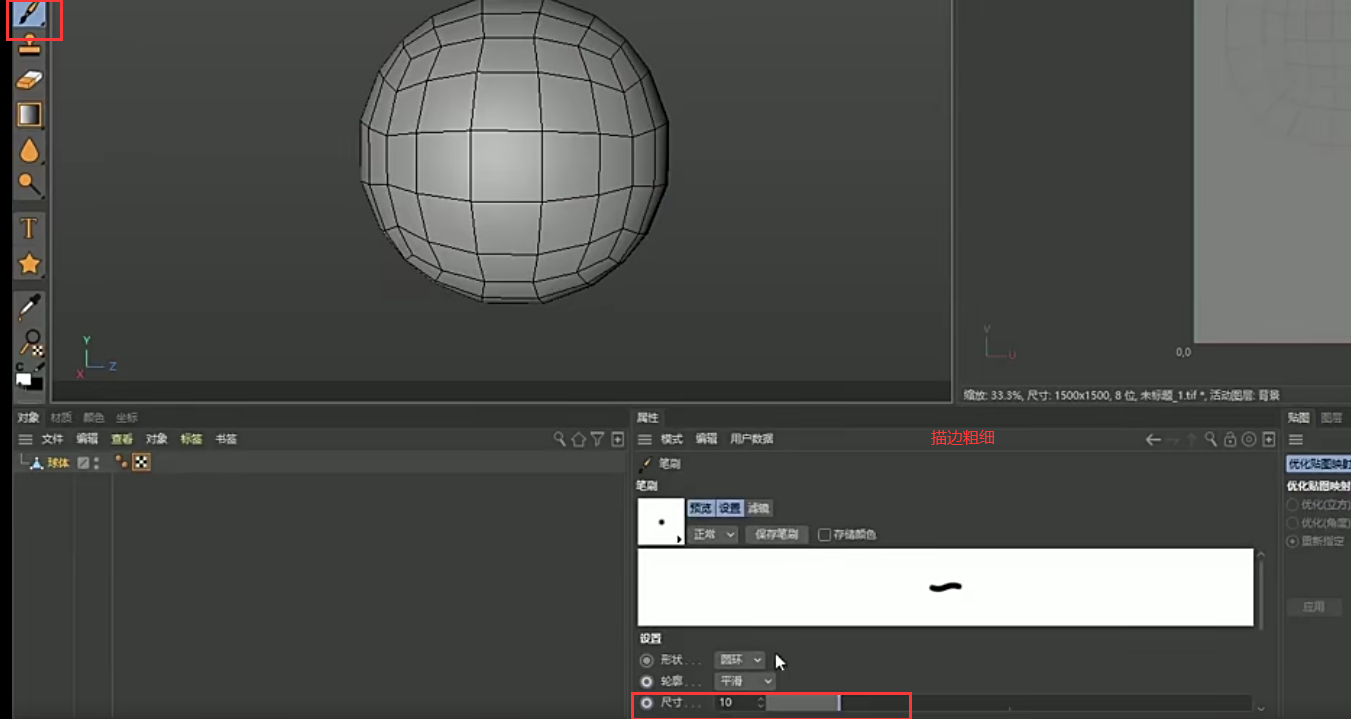
Task: Click the lock icon in Attributes panel
Action: [1230, 439]
